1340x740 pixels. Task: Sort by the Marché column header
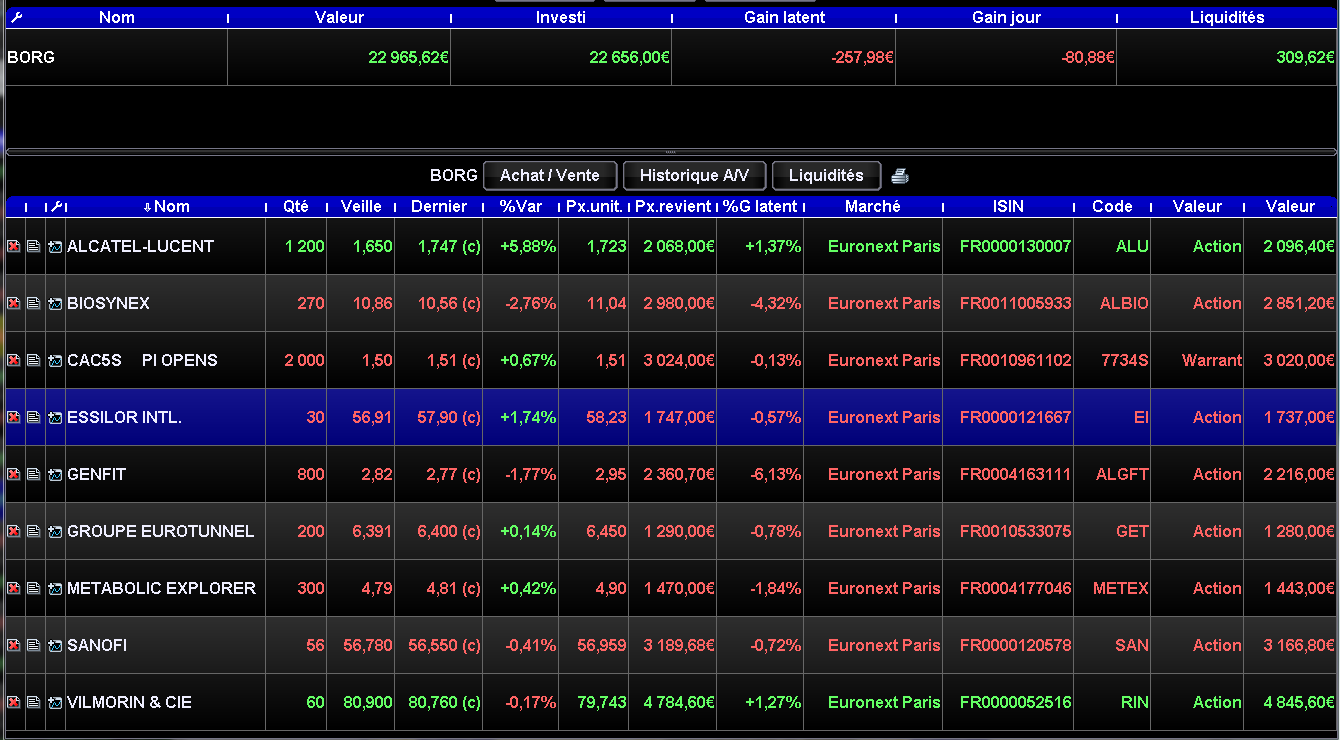click(873, 206)
